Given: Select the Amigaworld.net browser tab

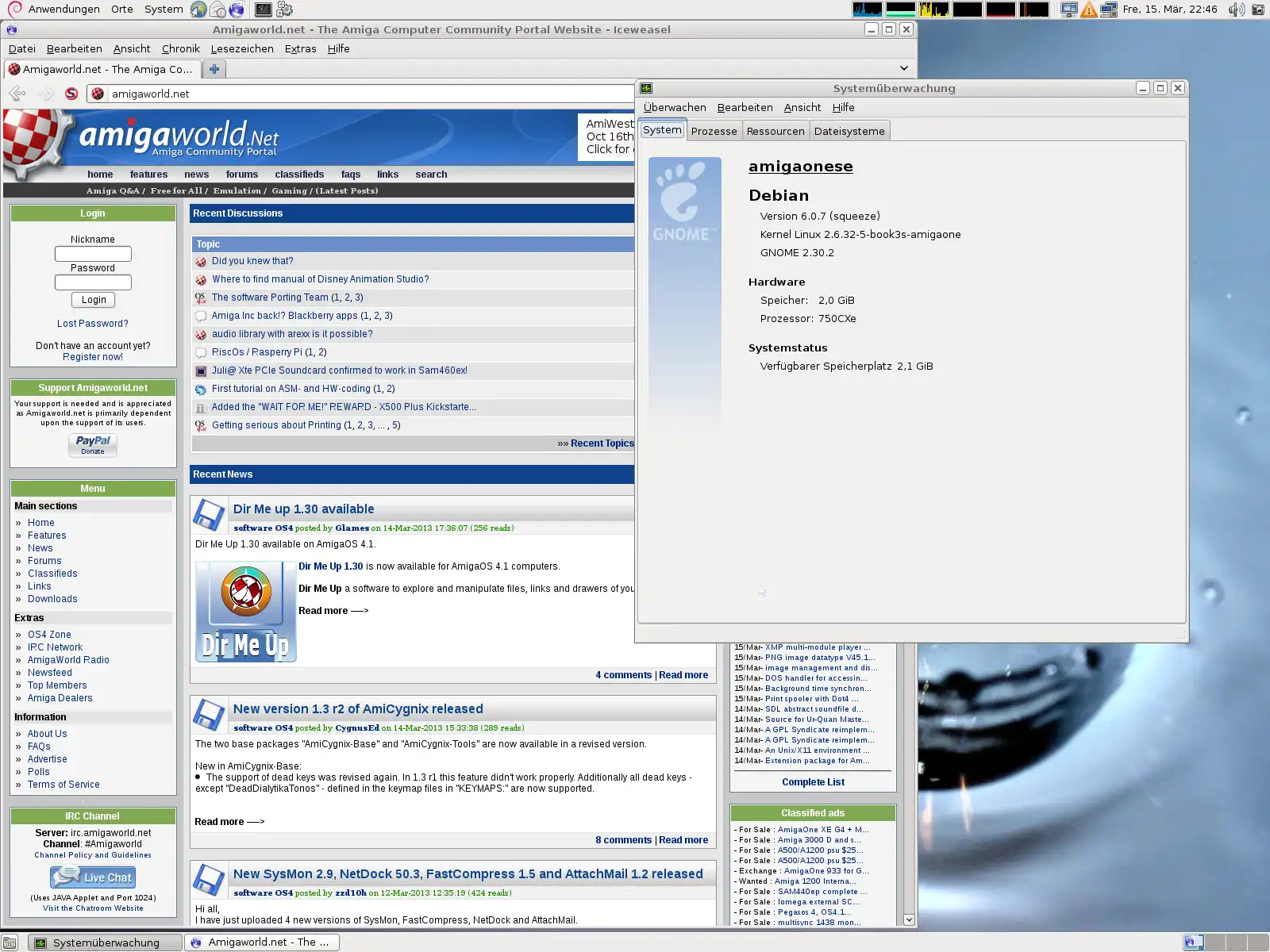Looking at the screenshot, I should point(102,69).
